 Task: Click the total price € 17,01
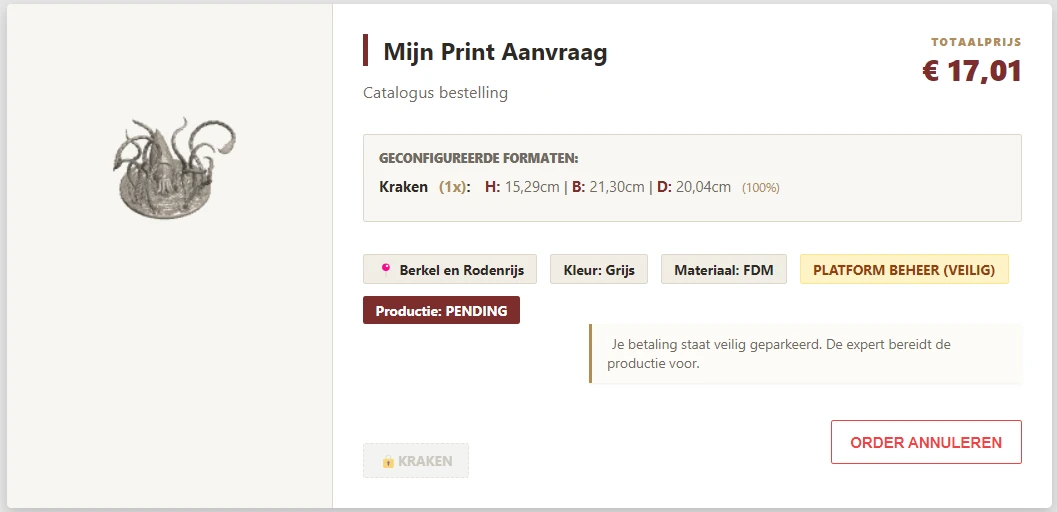coord(972,71)
